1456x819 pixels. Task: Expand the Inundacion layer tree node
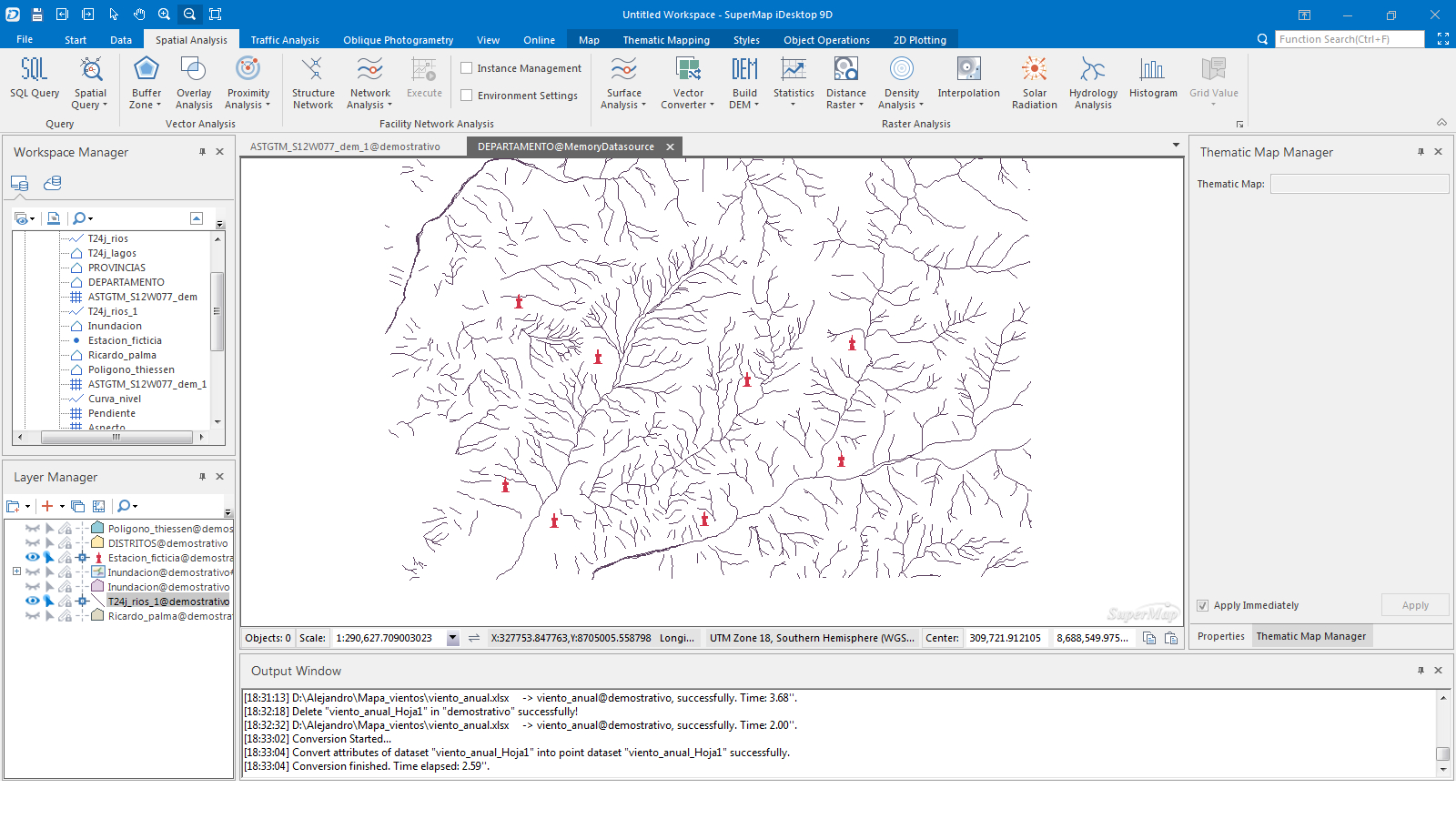coord(16,572)
